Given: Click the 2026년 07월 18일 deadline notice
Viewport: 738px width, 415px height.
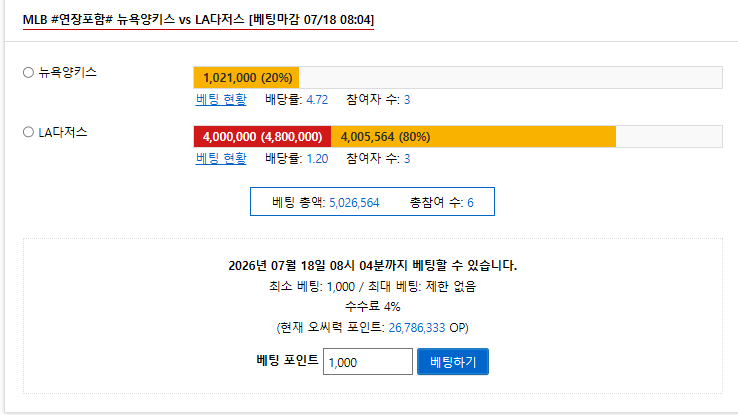Looking at the screenshot, I should (372, 265).
